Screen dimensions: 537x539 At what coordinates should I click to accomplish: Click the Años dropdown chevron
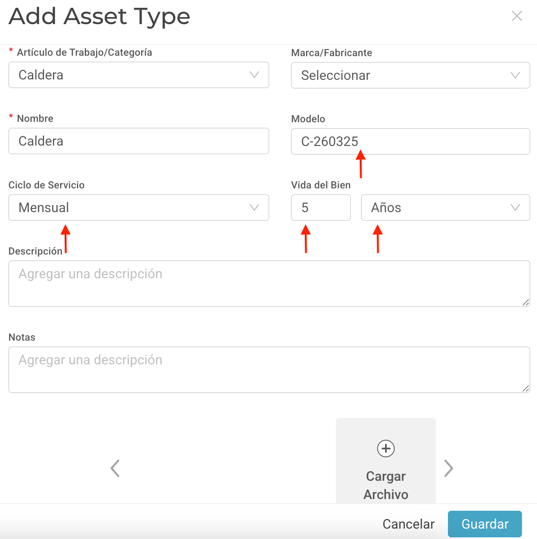click(x=515, y=207)
